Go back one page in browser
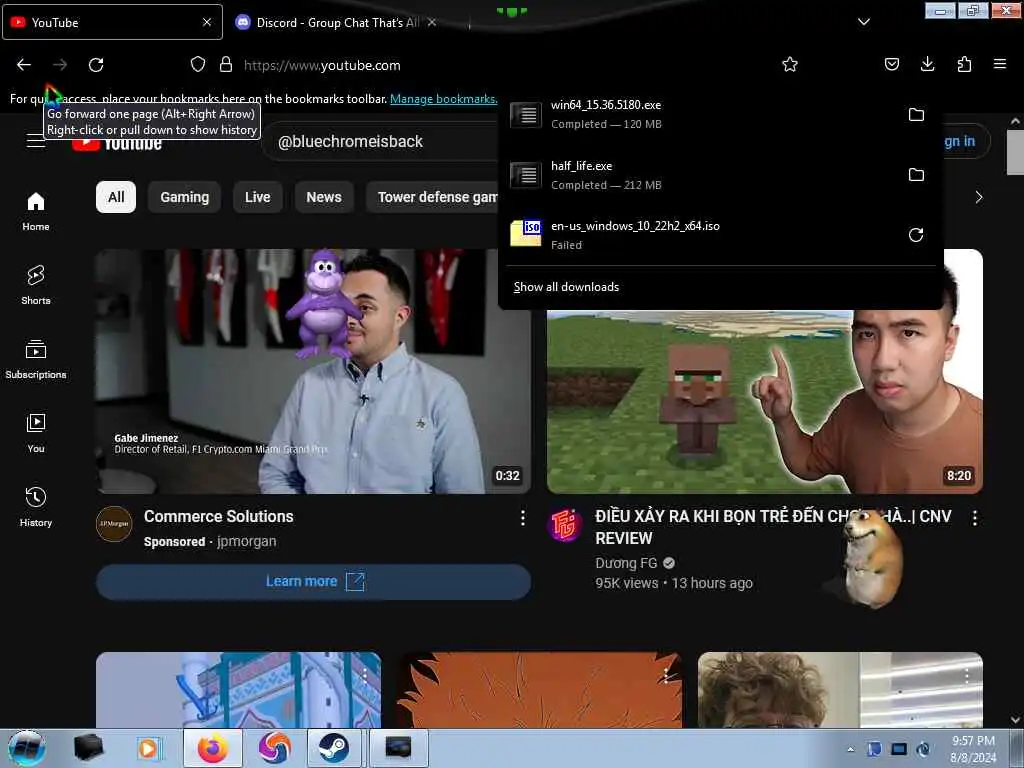1024x768 pixels. 24,65
